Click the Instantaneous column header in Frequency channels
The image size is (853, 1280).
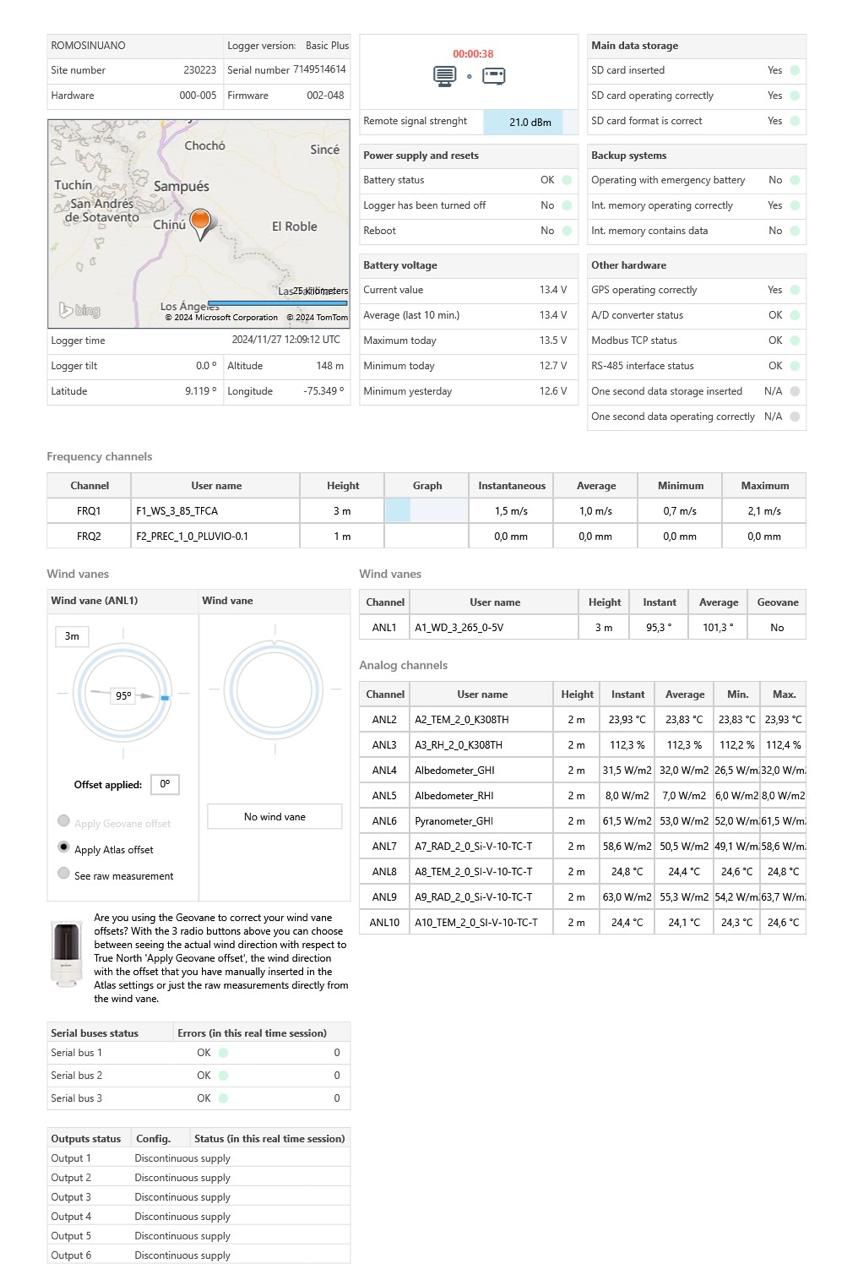[511, 486]
